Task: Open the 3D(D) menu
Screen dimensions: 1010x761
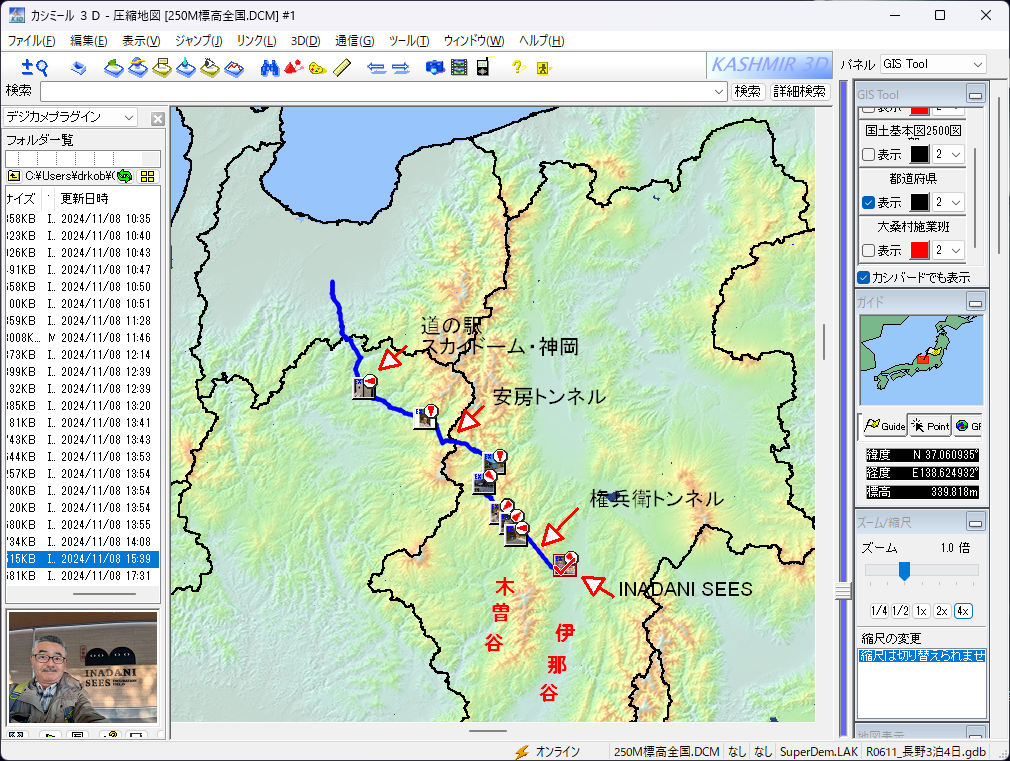Action: point(305,41)
